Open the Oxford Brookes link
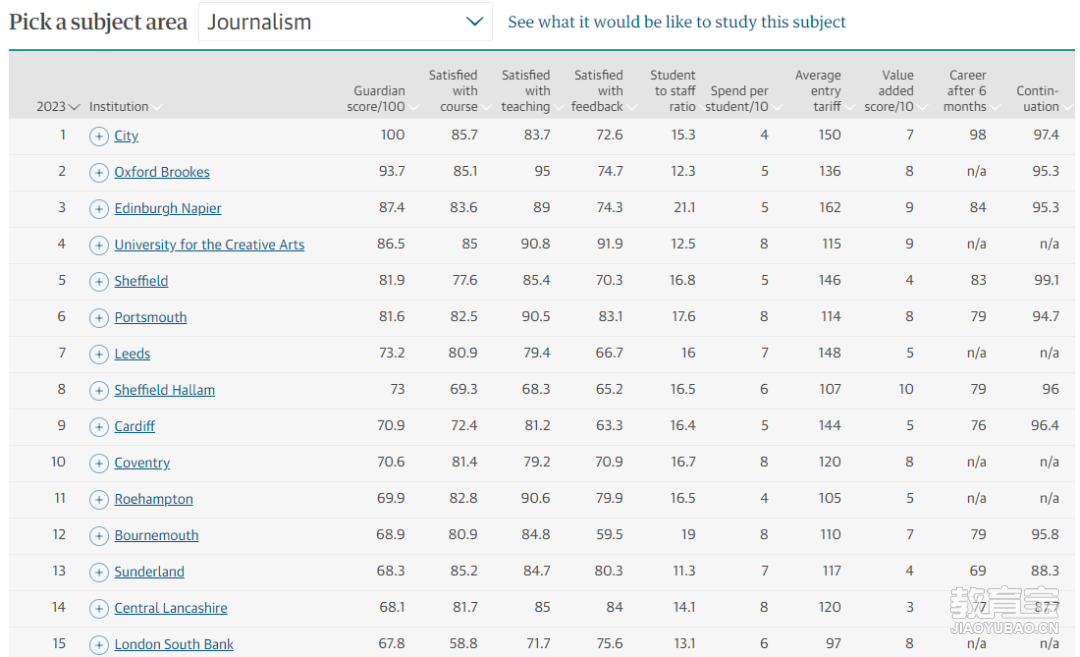The image size is (1080, 657). (x=162, y=172)
